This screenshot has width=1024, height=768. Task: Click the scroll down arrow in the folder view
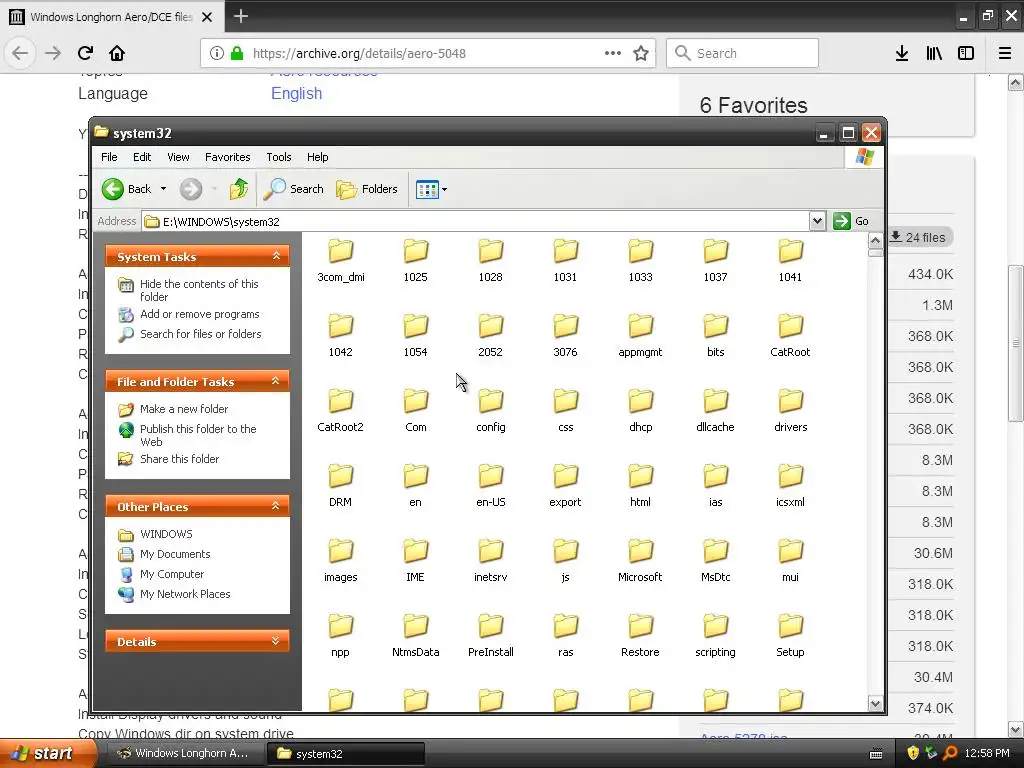(875, 703)
